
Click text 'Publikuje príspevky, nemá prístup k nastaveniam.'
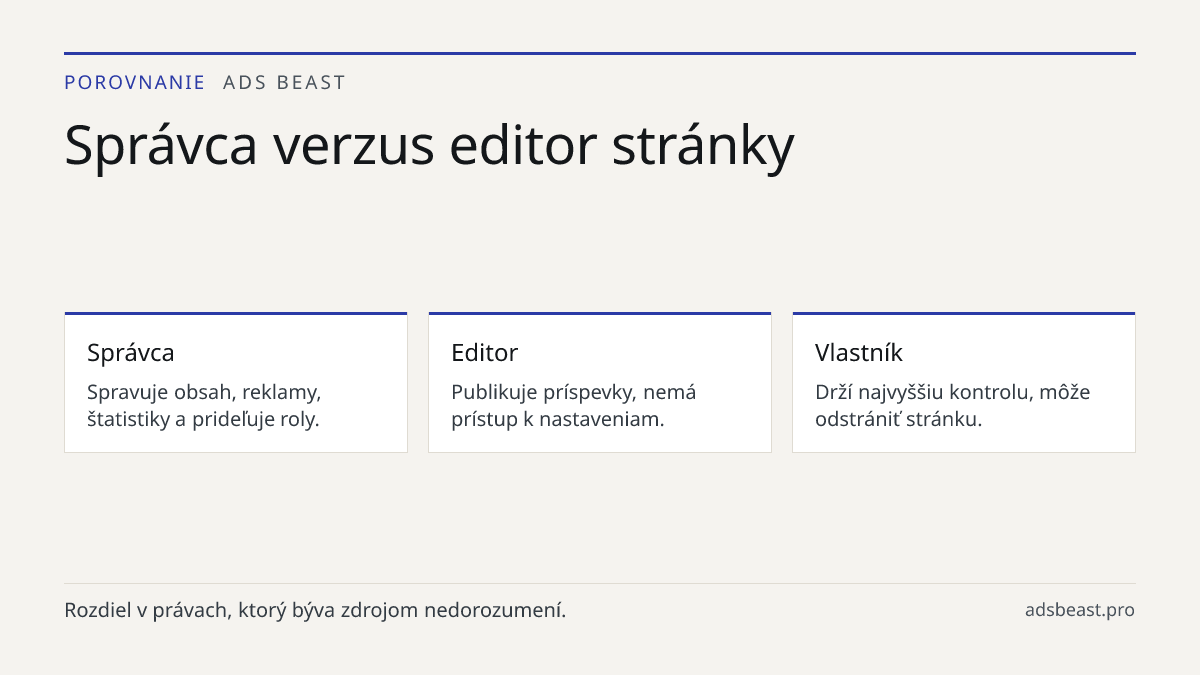pos(573,405)
